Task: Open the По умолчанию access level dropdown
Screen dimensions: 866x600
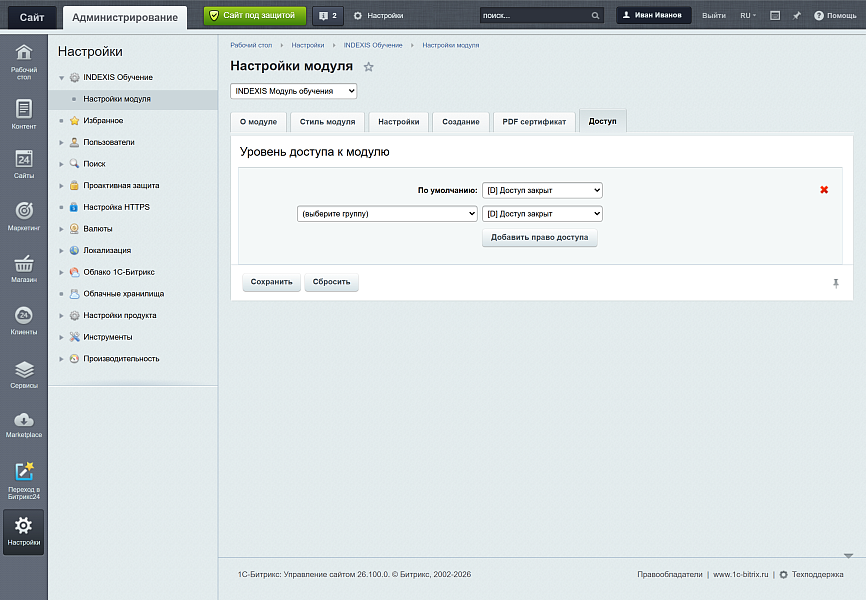Action: [542, 190]
